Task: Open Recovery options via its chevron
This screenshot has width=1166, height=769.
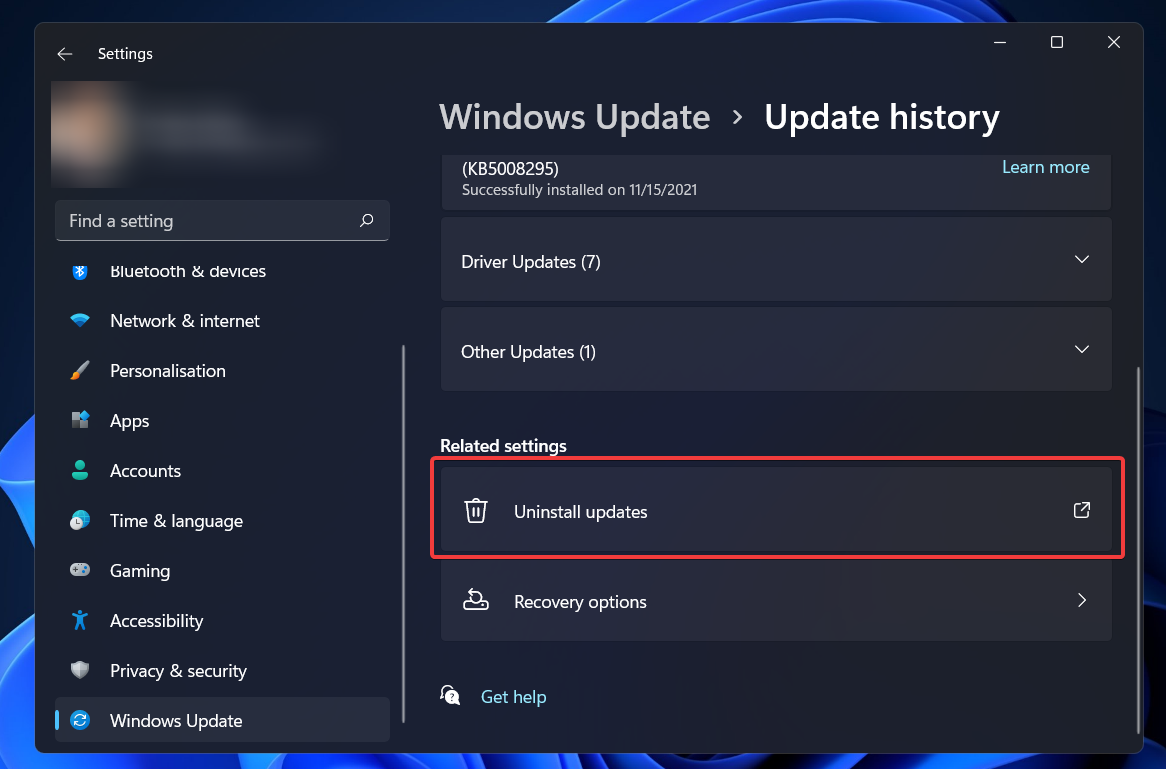Action: point(1082,600)
